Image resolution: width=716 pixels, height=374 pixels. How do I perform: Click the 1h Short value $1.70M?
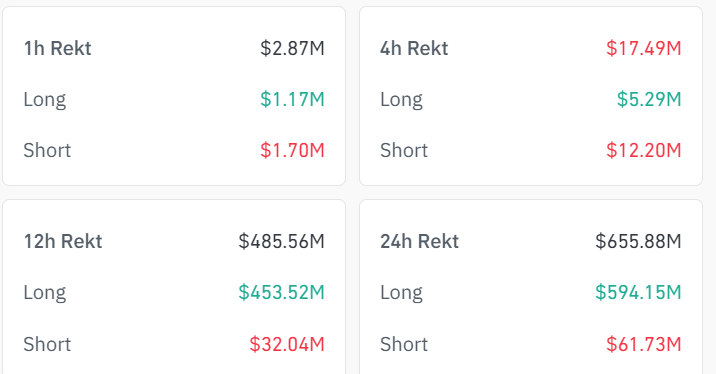click(x=292, y=150)
